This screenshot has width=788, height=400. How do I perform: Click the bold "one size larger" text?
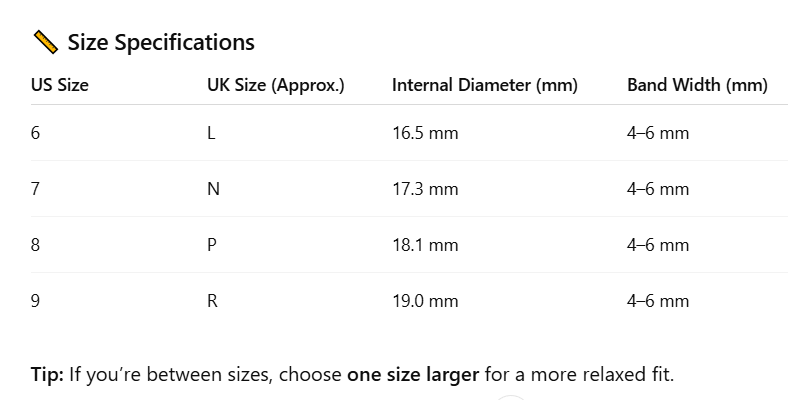[x=413, y=376]
